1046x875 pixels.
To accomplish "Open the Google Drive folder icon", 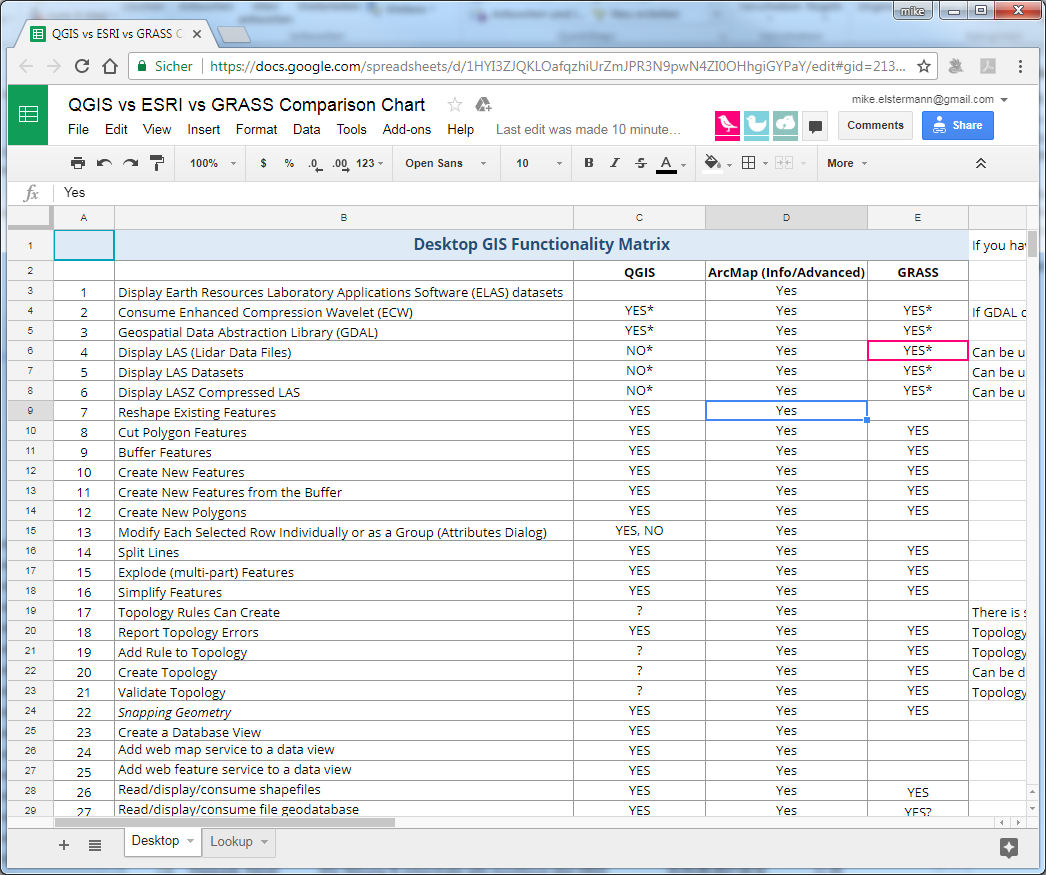I will coord(483,105).
